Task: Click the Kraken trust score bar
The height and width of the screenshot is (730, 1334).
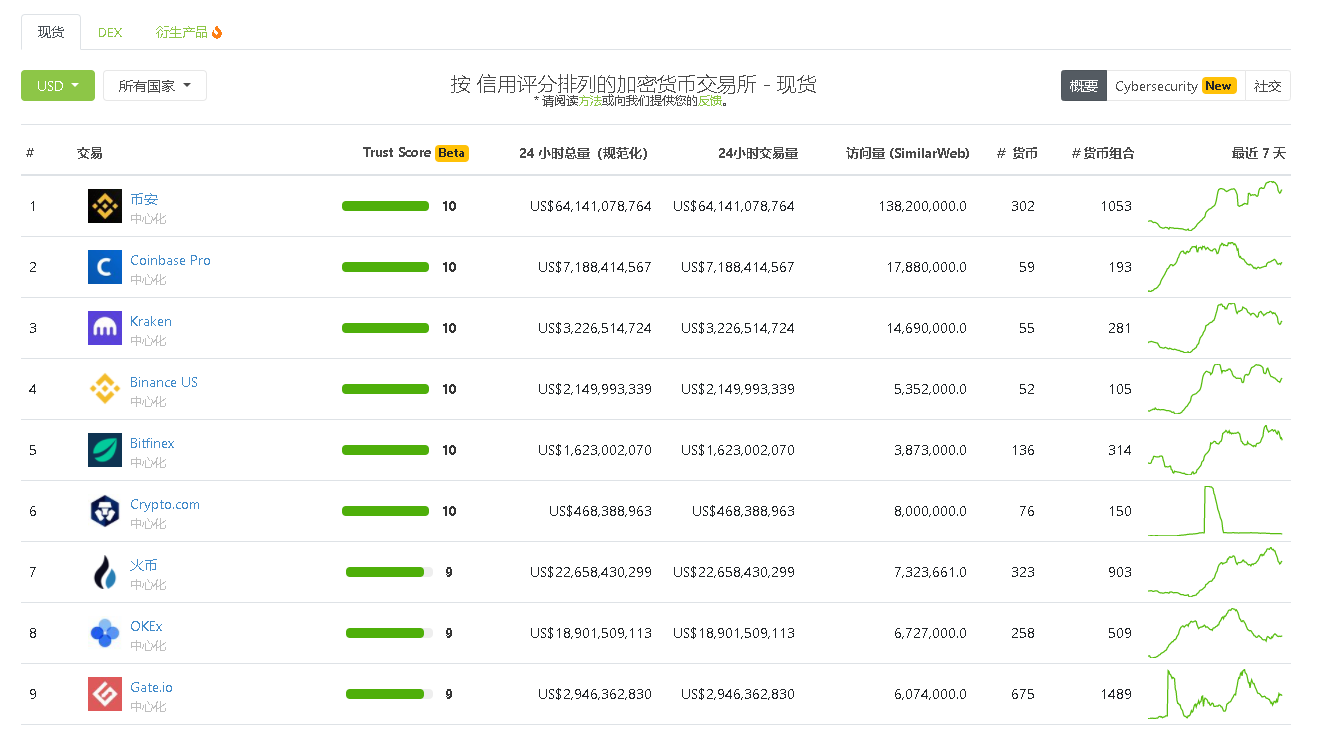Action: point(385,328)
